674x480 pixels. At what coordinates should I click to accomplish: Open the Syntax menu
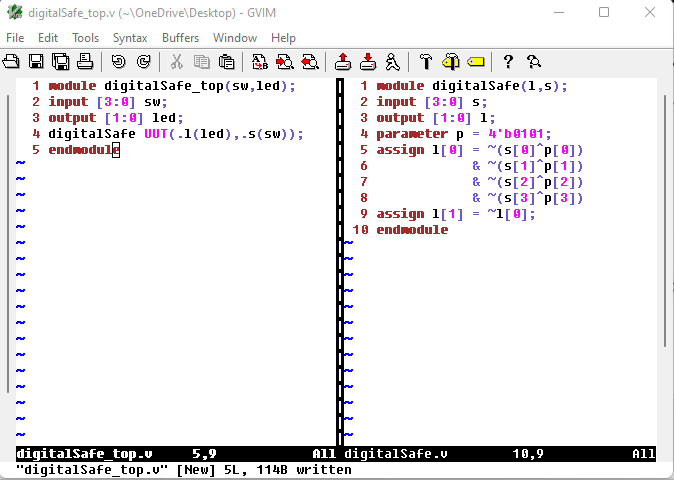pos(130,38)
